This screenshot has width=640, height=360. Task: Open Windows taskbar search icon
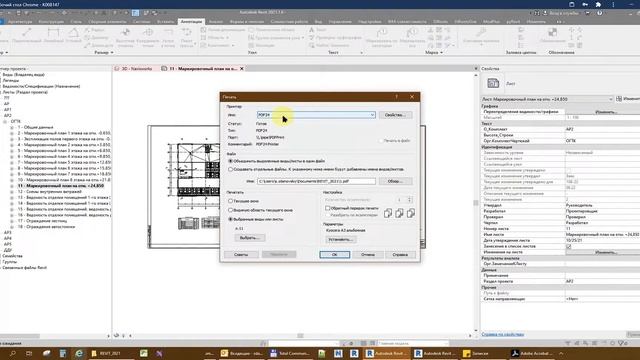pos(13,353)
